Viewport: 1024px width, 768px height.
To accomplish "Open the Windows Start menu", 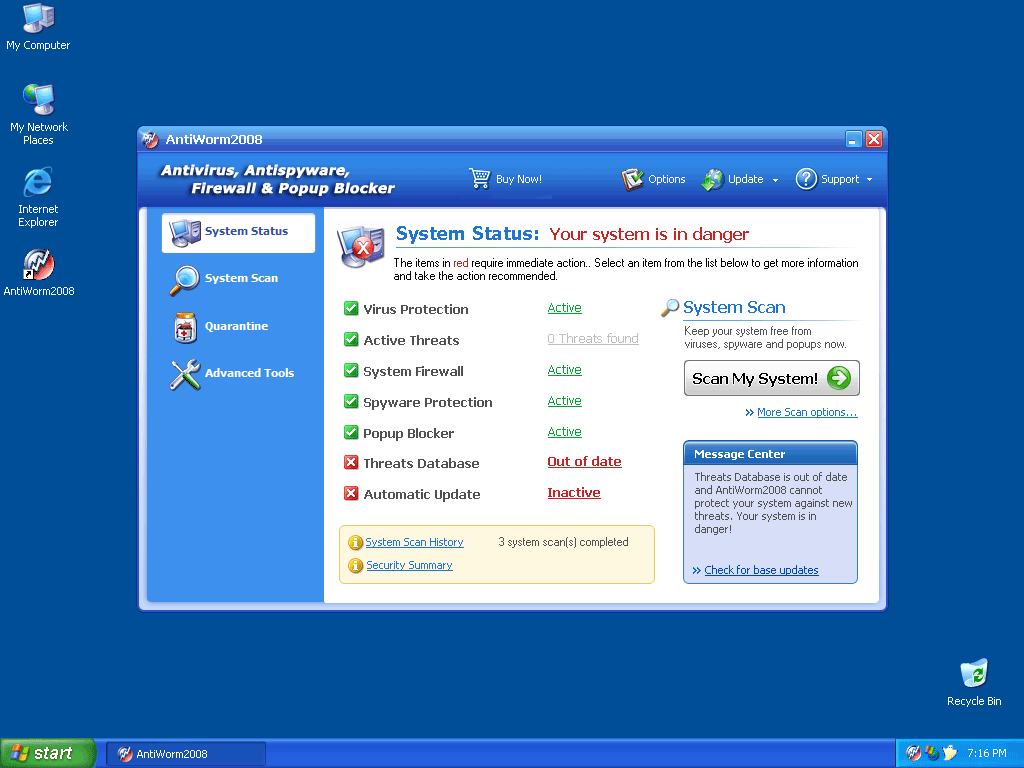I will (x=47, y=753).
